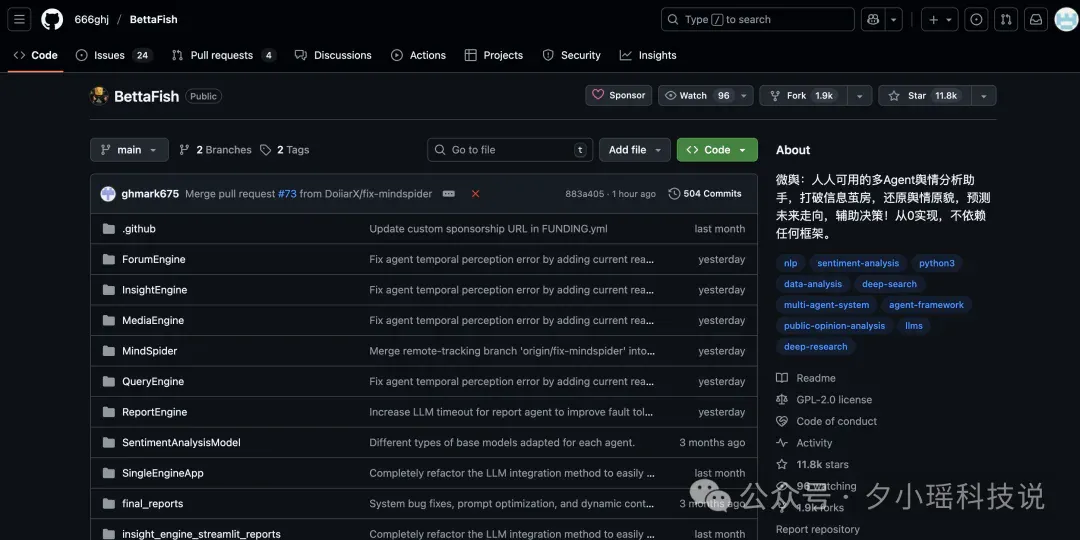1080x540 pixels.
Task: Open the MediaEngine folder
Action: pos(153,320)
